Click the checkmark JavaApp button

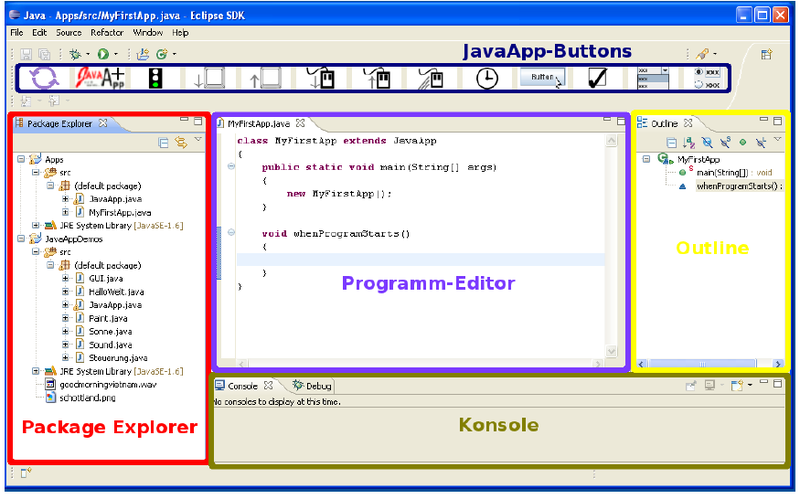597,78
